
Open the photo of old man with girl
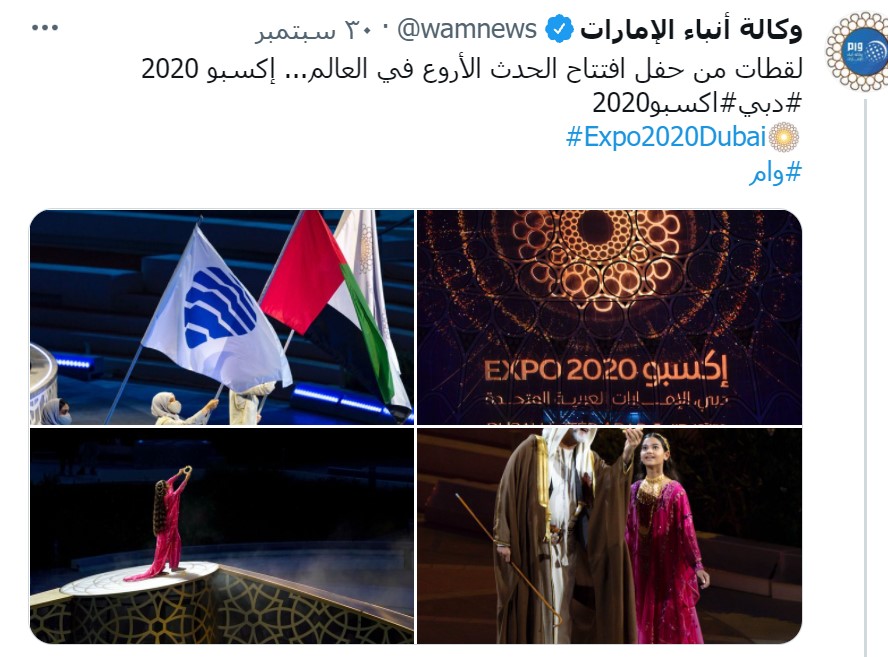pos(609,536)
